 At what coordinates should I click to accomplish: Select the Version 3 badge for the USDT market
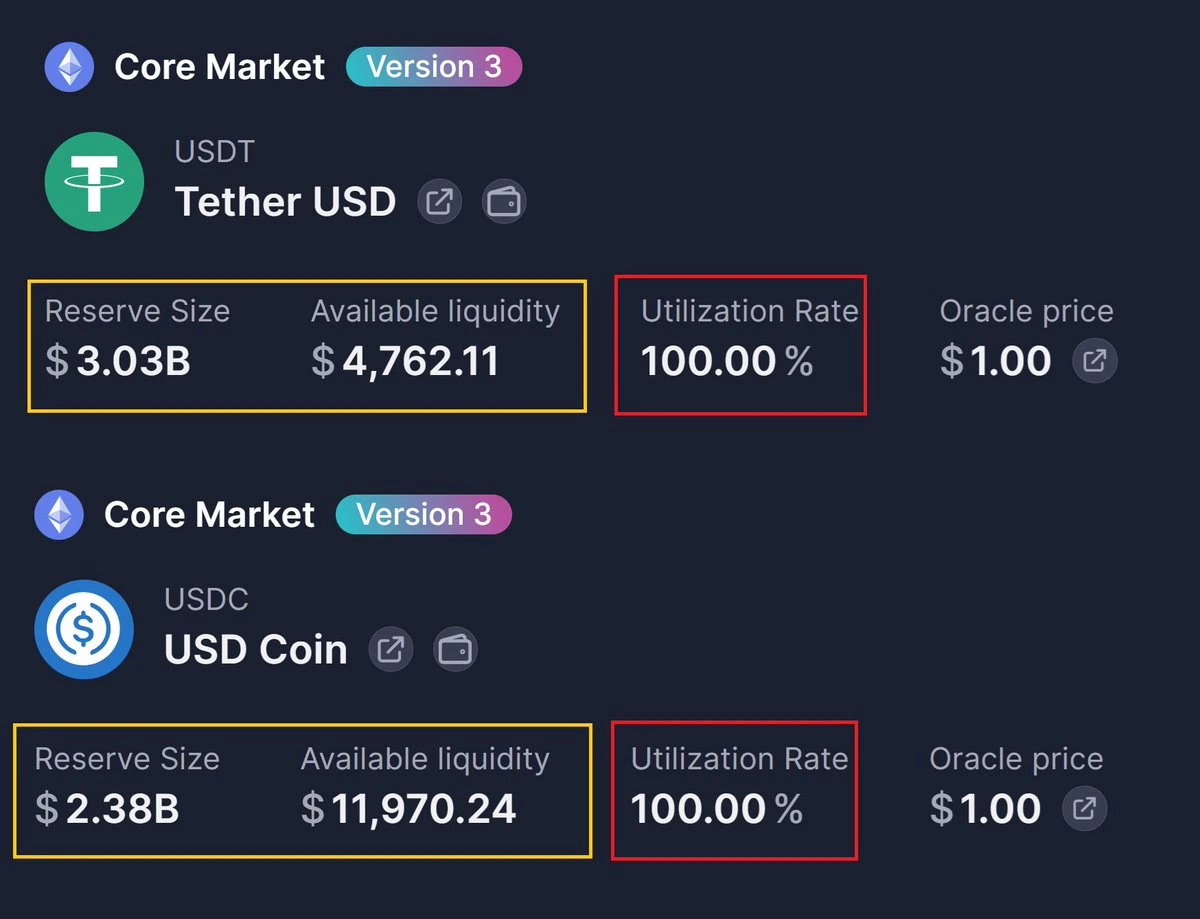434,66
